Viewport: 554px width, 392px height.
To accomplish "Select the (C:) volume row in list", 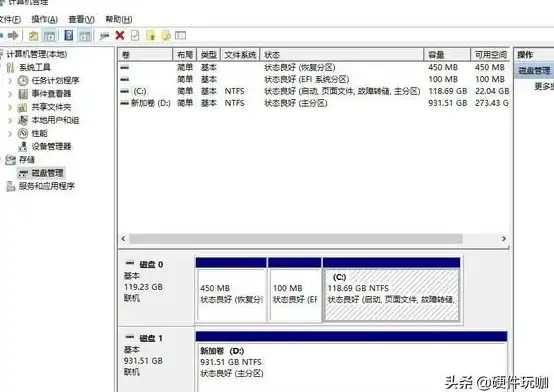I will click(x=314, y=91).
